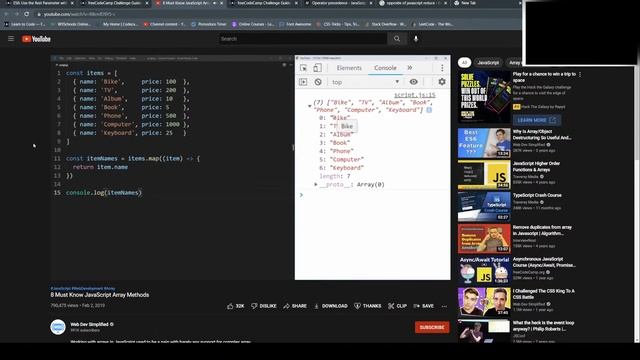
Task: Expand more DevTools tabs chevron
Action: click(x=409, y=68)
